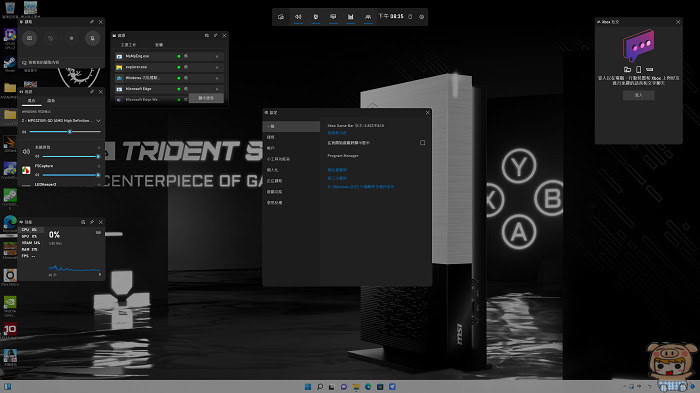The width and height of the screenshot is (700, 393).
Task: Click the blue link under the Xbox Game Bar version
Action: [x=337, y=133]
